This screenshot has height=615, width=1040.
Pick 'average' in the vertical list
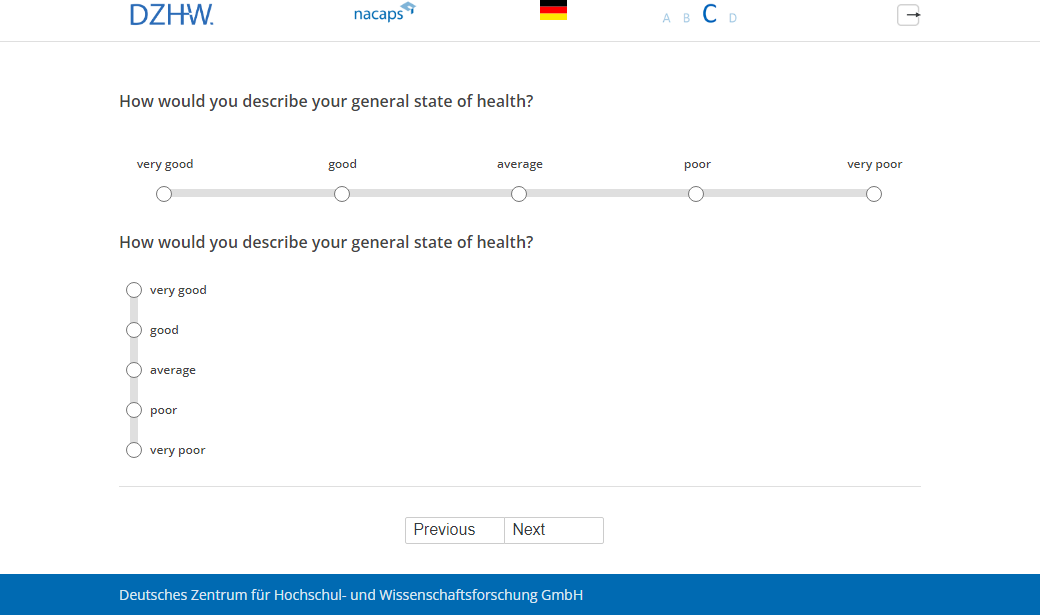point(134,370)
